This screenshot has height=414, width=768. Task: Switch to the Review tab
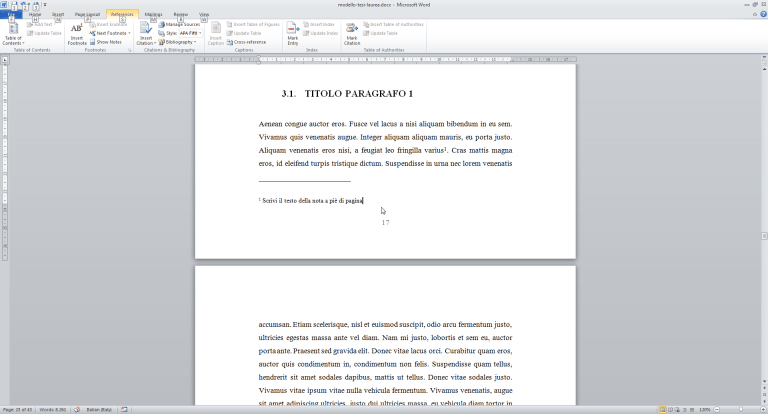[180, 15]
